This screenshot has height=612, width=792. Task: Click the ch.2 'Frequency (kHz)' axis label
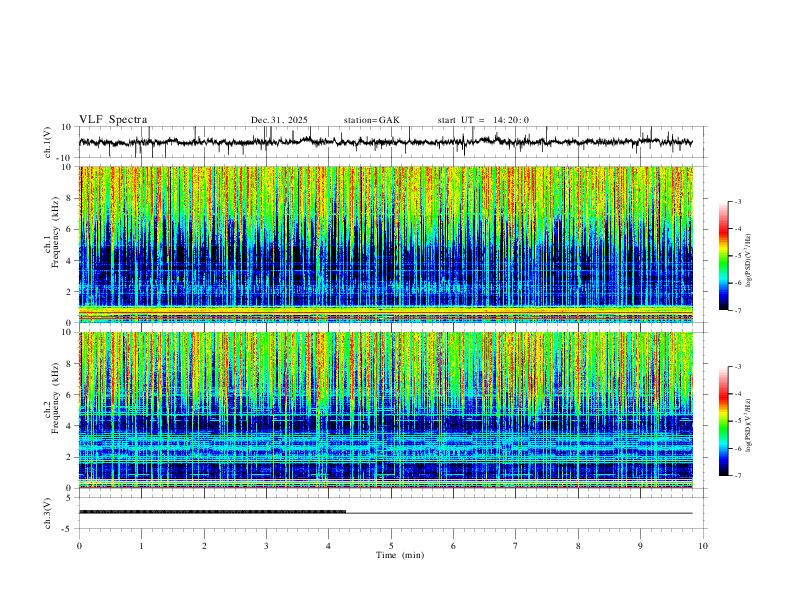click(56, 398)
